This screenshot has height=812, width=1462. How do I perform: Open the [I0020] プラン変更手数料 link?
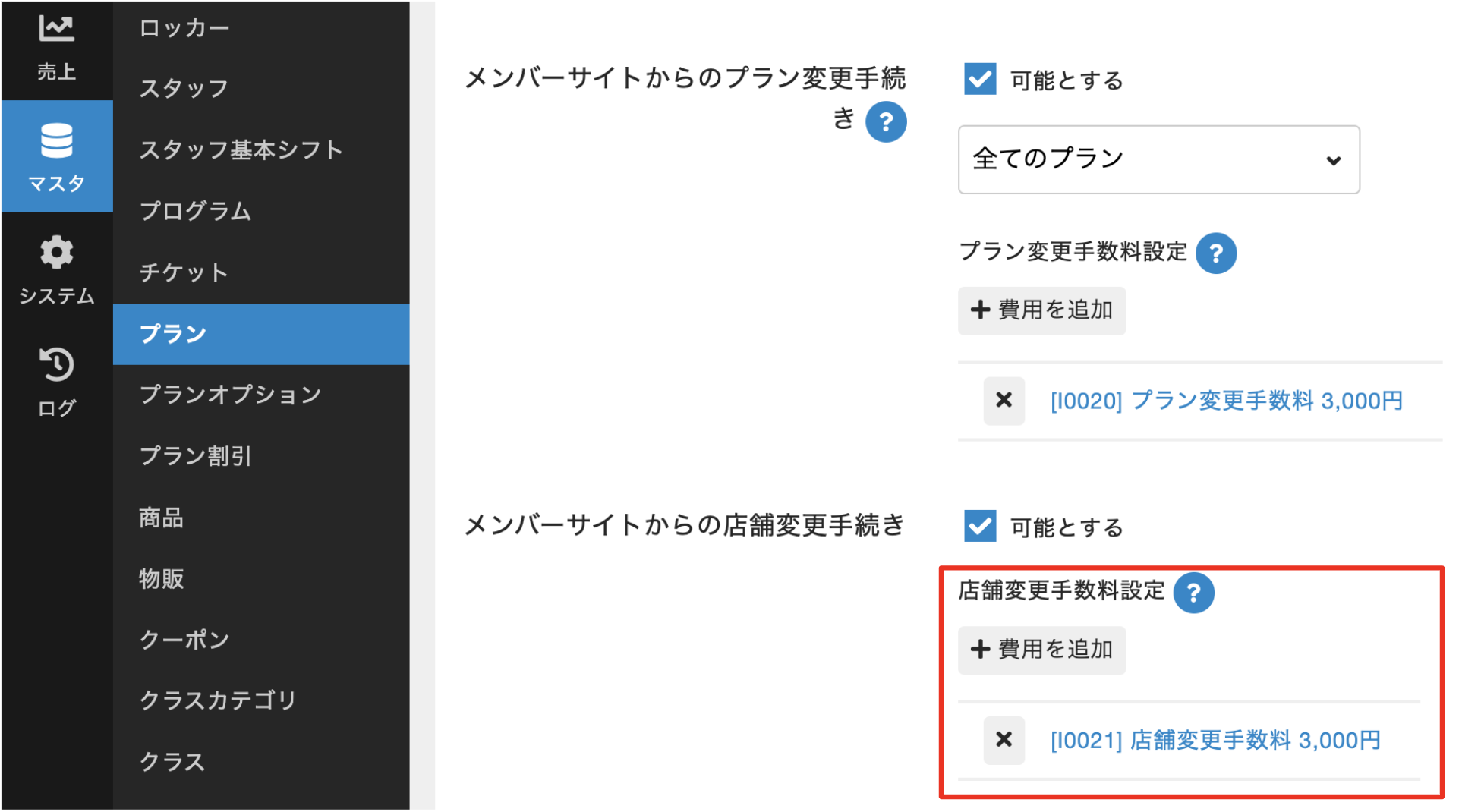1226,401
